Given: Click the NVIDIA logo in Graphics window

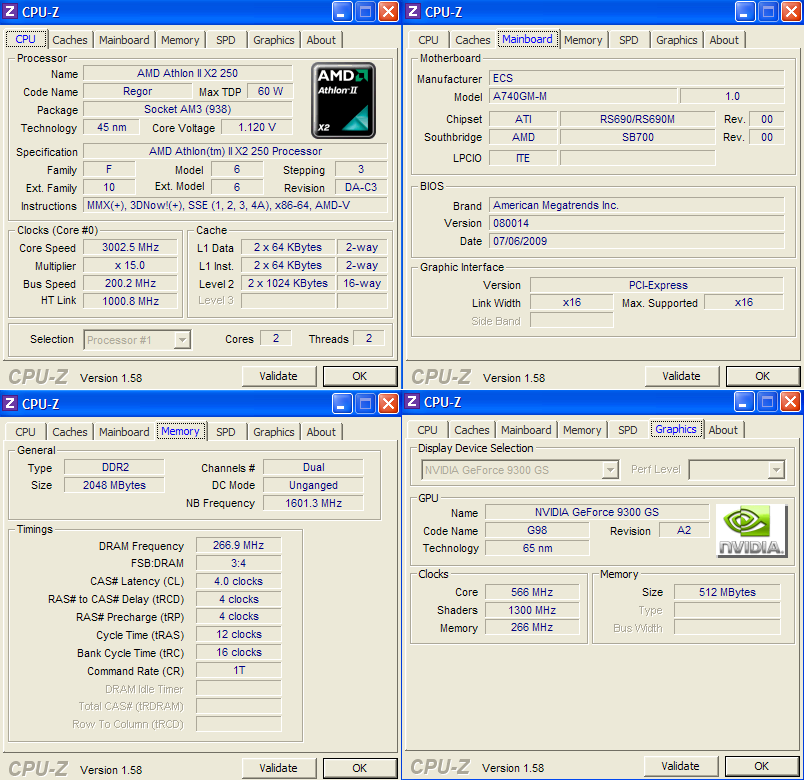Looking at the screenshot, I should pyautogui.click(x=752, y=531).
